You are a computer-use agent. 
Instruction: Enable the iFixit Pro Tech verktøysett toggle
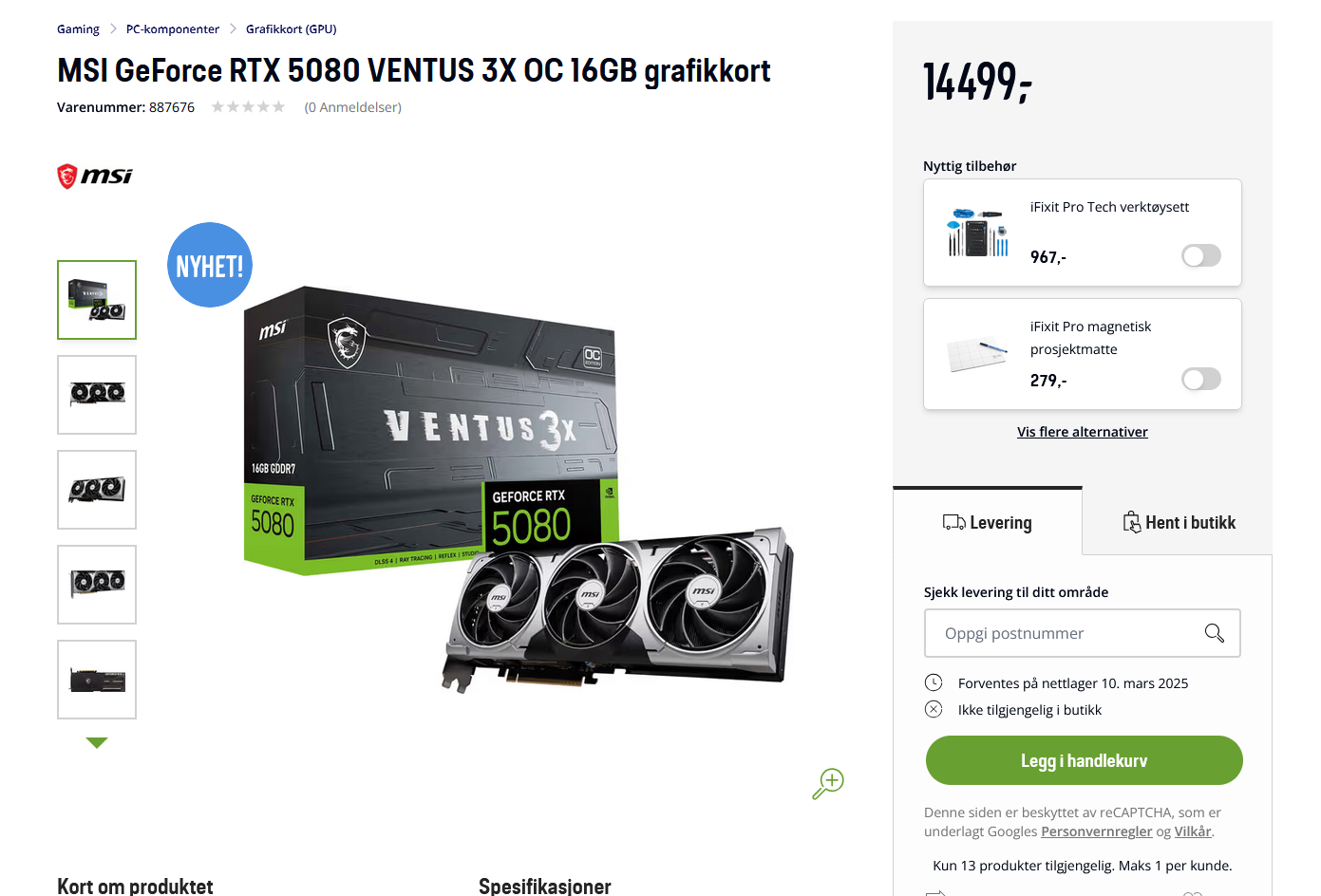click(1201, 255)
